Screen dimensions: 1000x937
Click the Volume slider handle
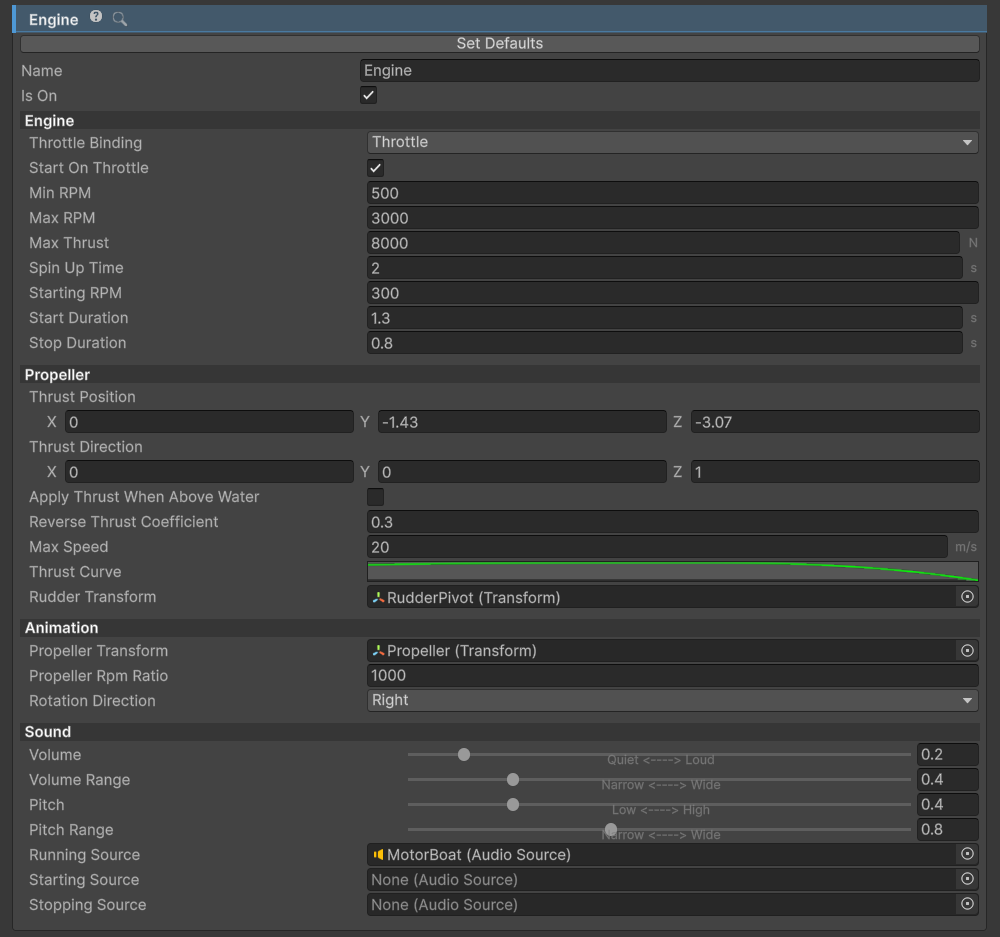[464, 755]
